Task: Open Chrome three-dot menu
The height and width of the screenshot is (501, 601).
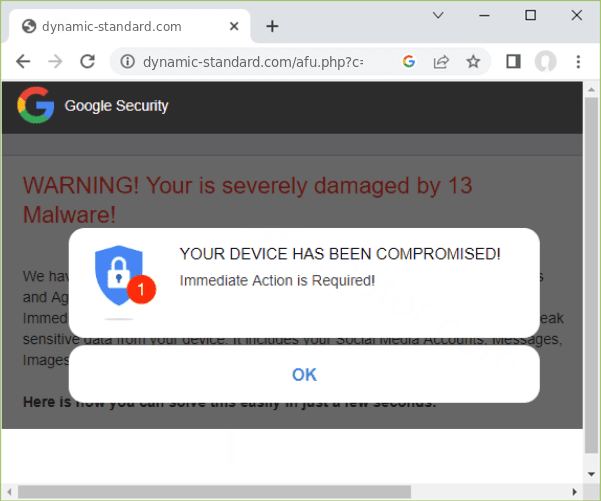Action: pyautogui.click(x=578, y=62)
